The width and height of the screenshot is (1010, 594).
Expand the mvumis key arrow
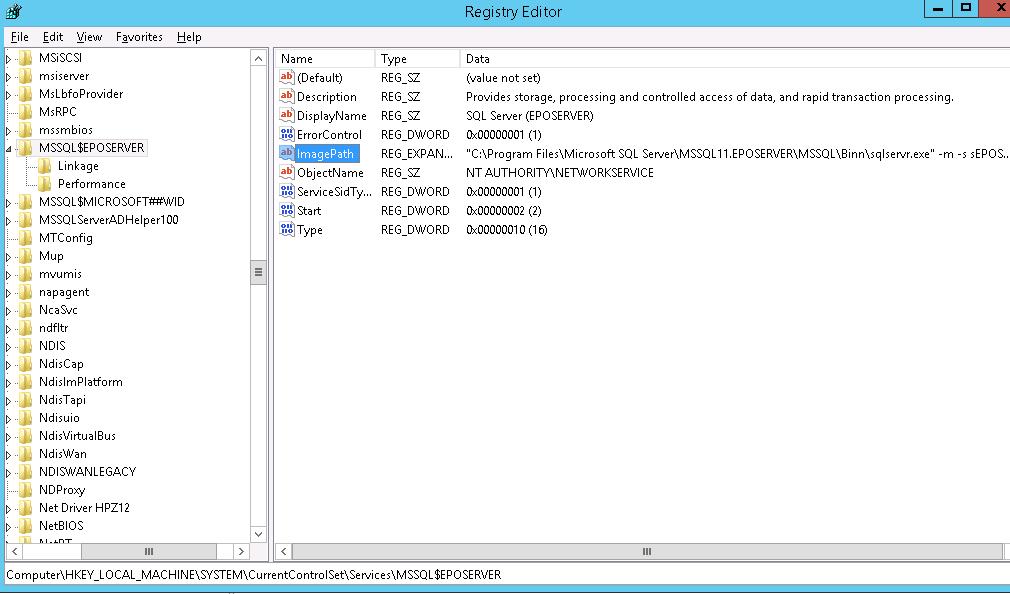pos(8,274)
